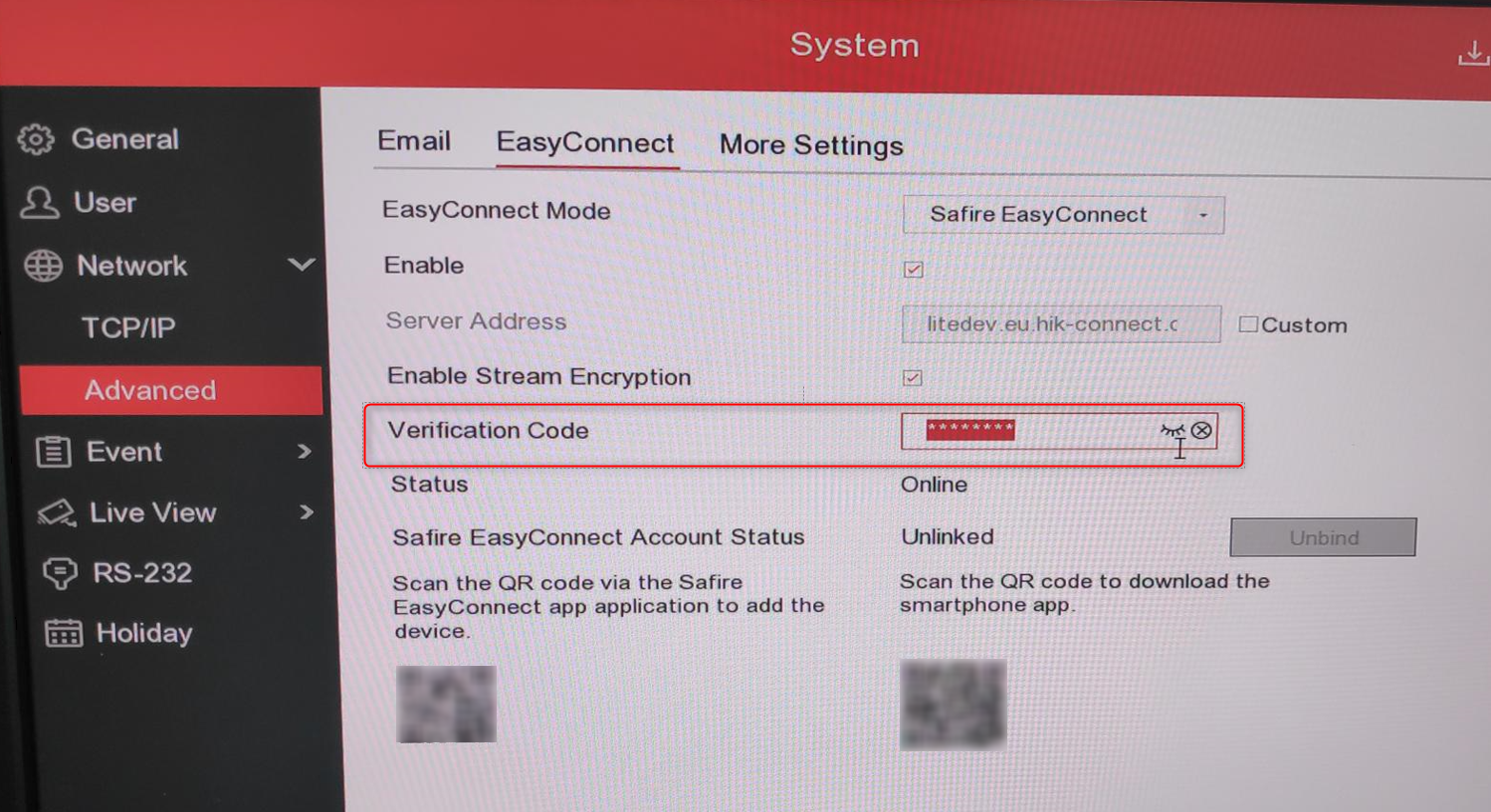Click the Unlinked account status text
The width and height of the screenshot is (1491, 812).
click(948, 537)
